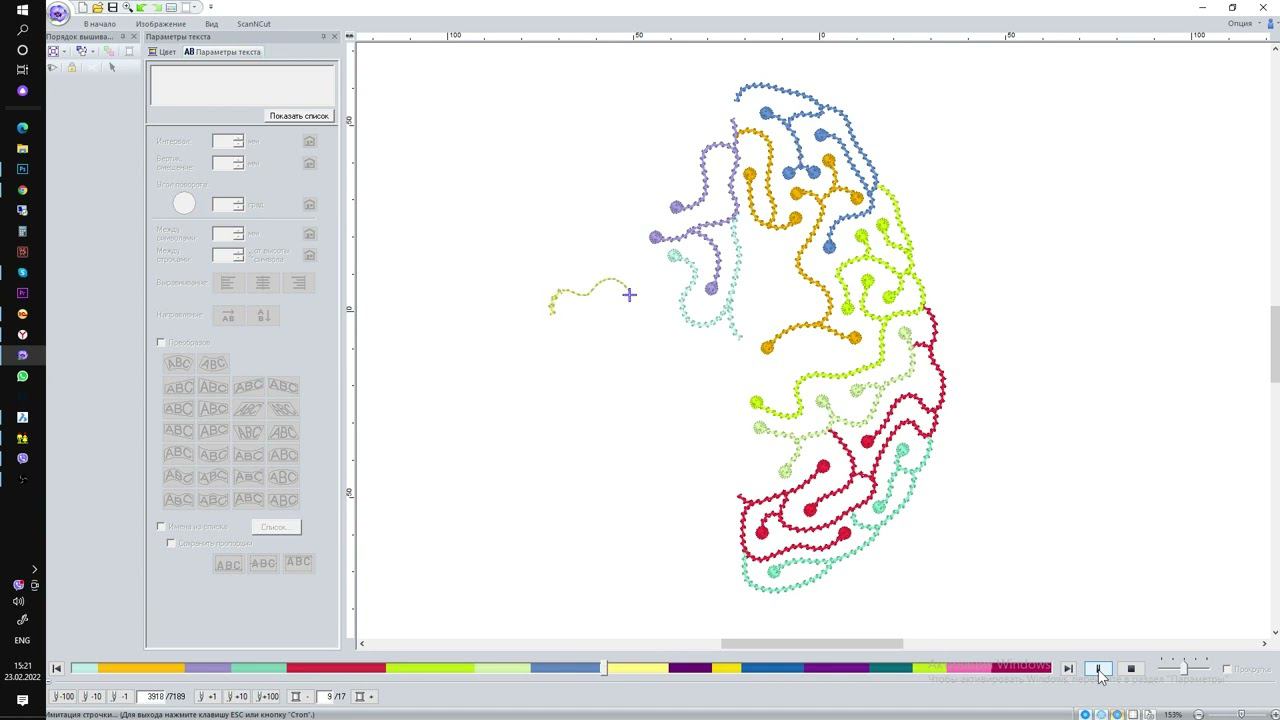1280x720 pixels.
Task: Open the application round logo button
Action: tap(59, 13)
